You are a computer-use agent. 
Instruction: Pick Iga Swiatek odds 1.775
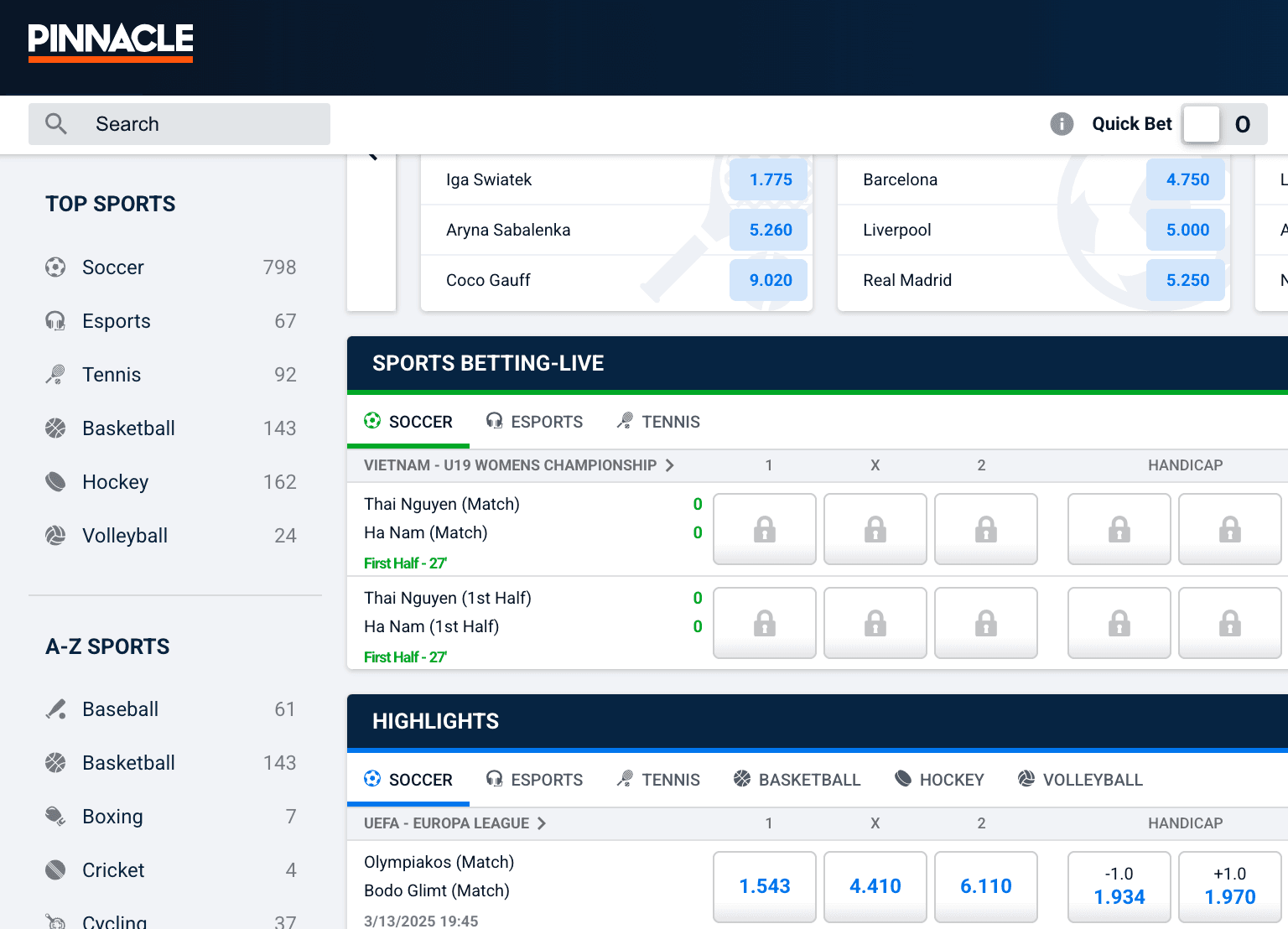(770, 179)
